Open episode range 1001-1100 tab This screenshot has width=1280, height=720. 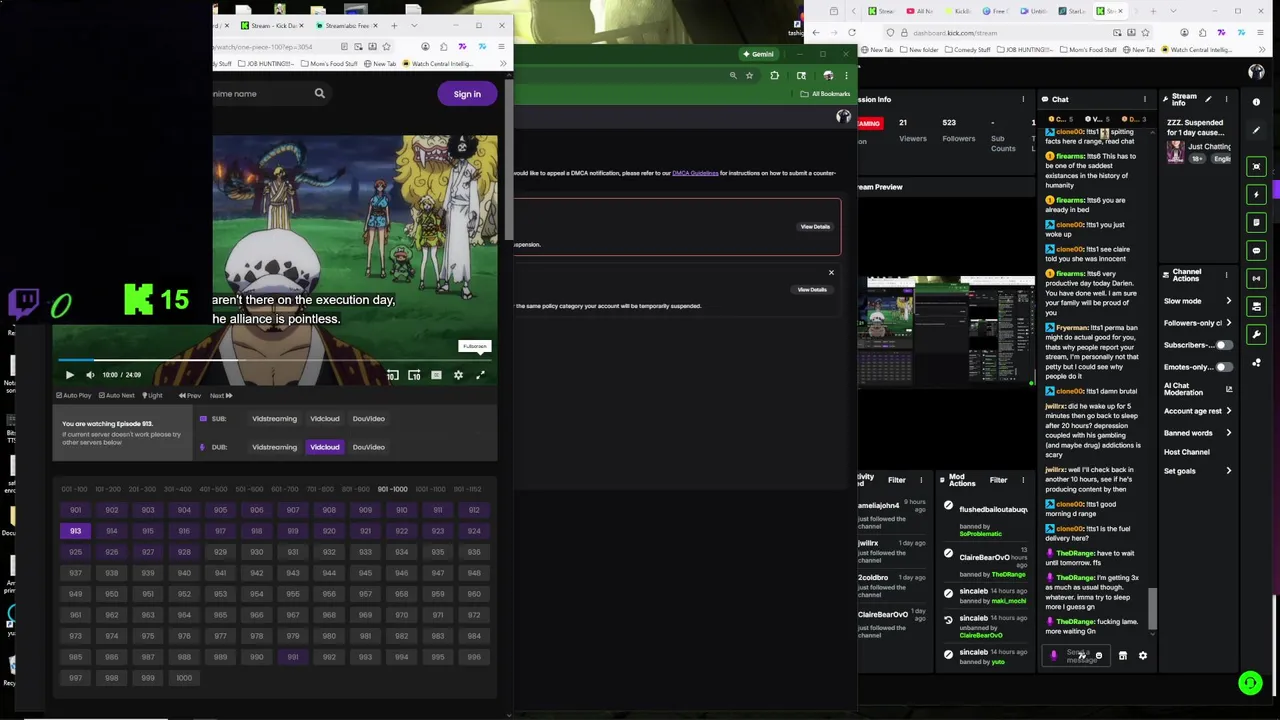click(430, 489)
